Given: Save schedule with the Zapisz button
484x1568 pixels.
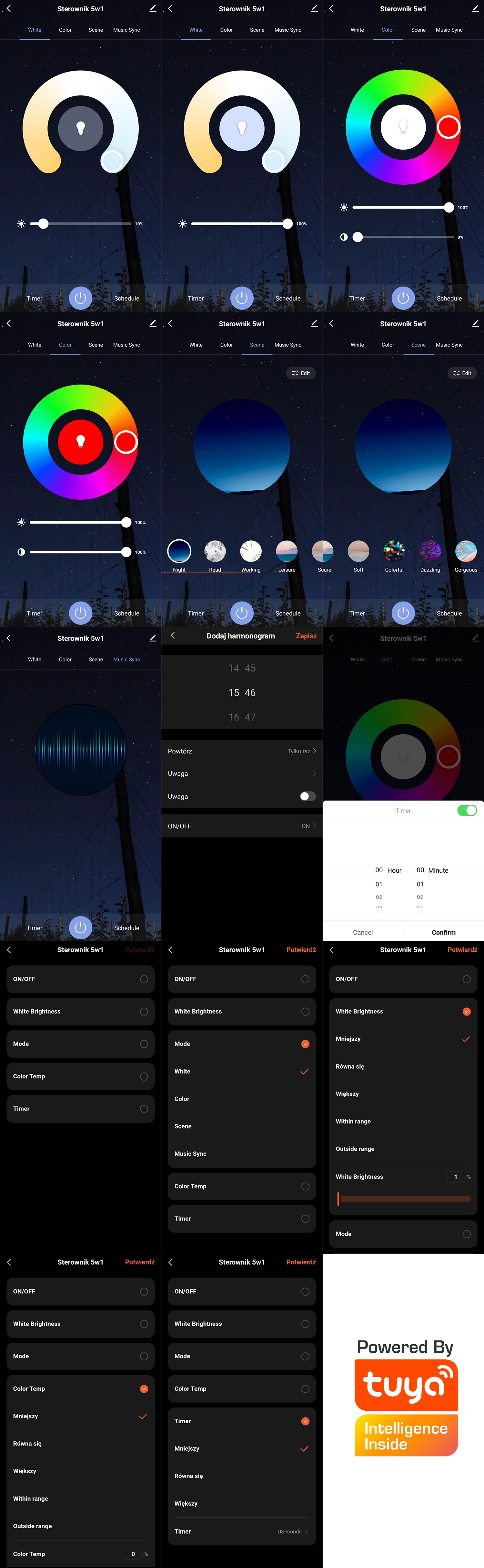Looking at the screenshot, I should point(306,635).
